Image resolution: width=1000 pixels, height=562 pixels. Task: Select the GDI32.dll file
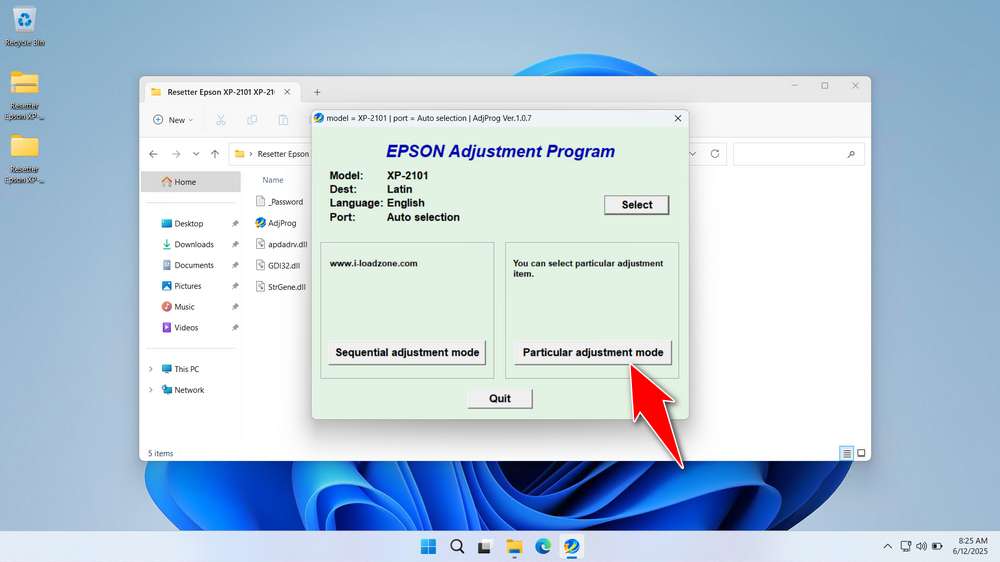pos(278,265)
